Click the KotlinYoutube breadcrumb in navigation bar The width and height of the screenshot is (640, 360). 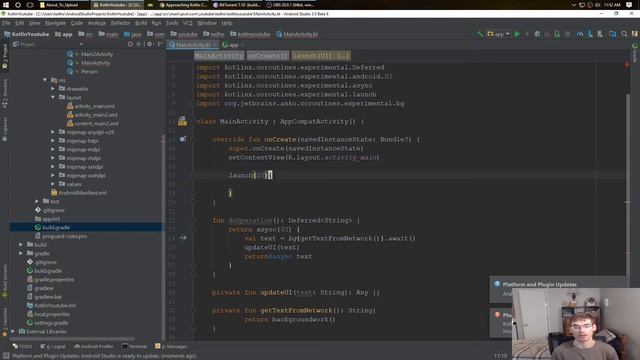click(x=27, y=34)
